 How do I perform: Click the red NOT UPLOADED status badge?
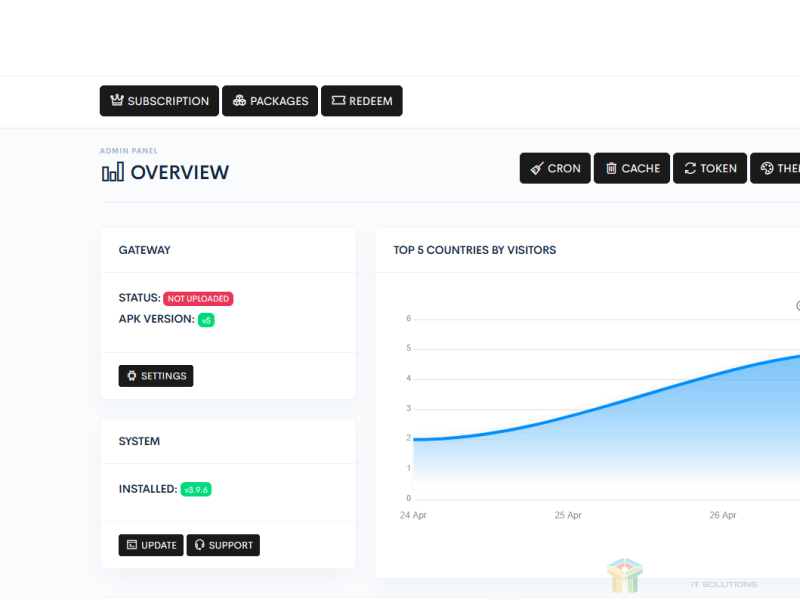coord(198,298)
